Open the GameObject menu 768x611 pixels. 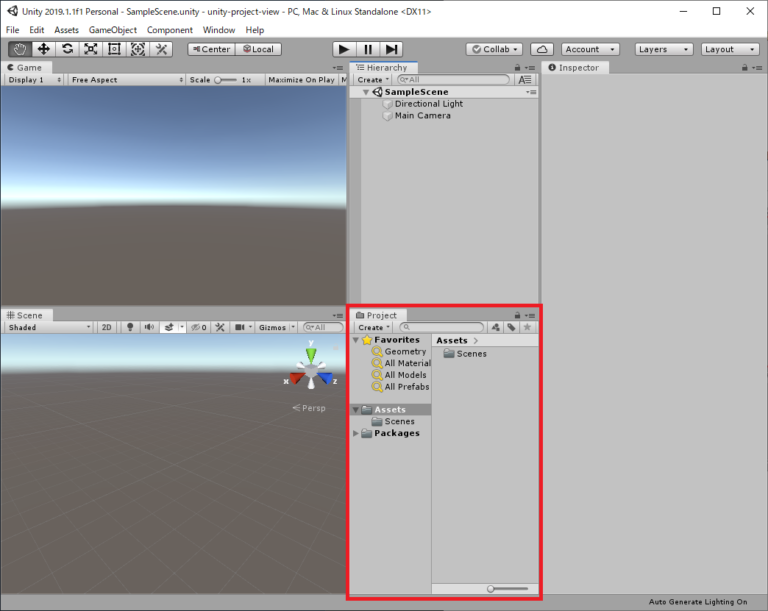(x=113, y=30)
